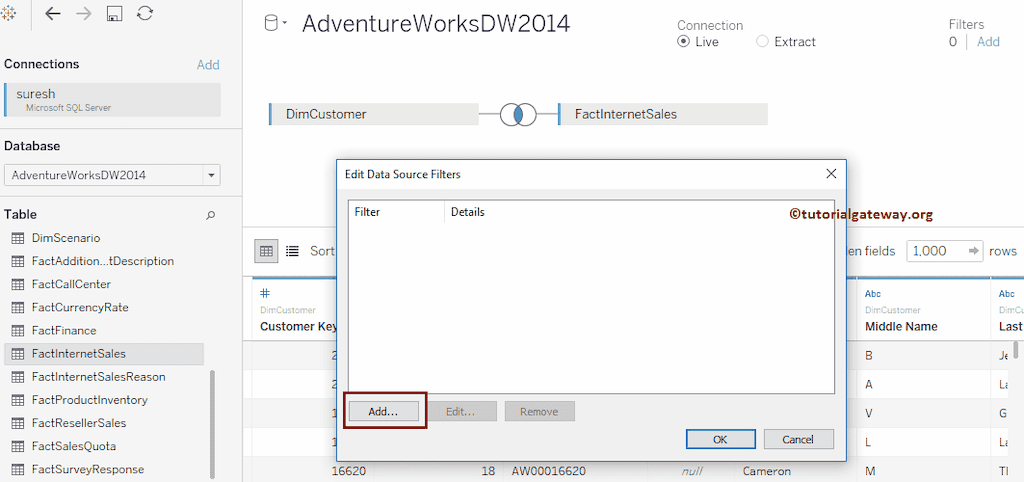Screen dimensions: 1024x482
Task: Click the Middle Name column header
Action: click(923, 311)
